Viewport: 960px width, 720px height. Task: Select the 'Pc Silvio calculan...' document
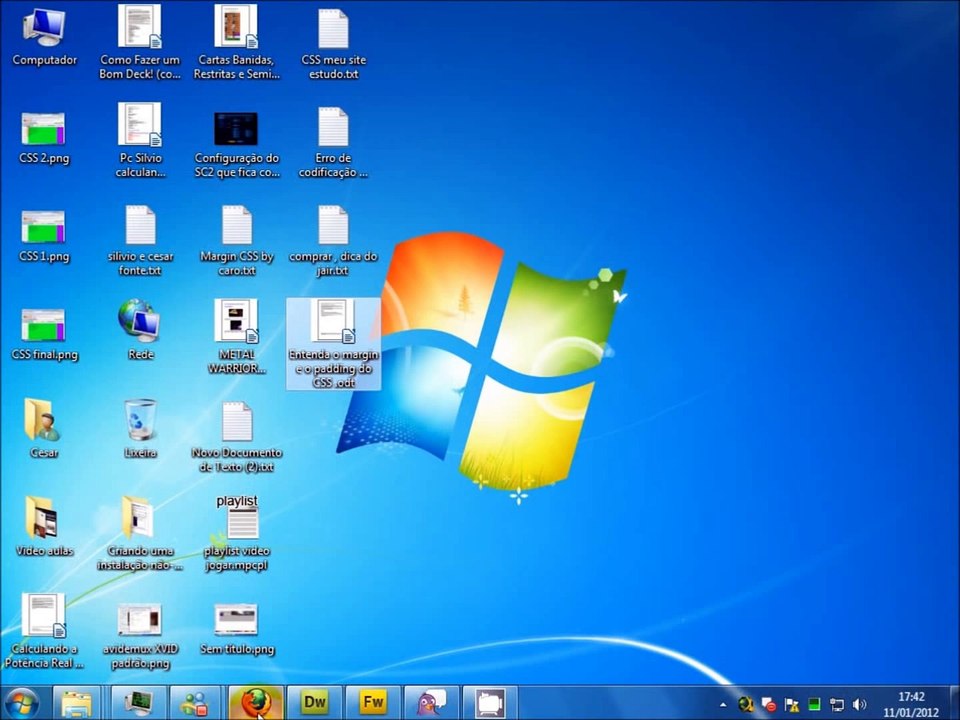pos(140,140)
